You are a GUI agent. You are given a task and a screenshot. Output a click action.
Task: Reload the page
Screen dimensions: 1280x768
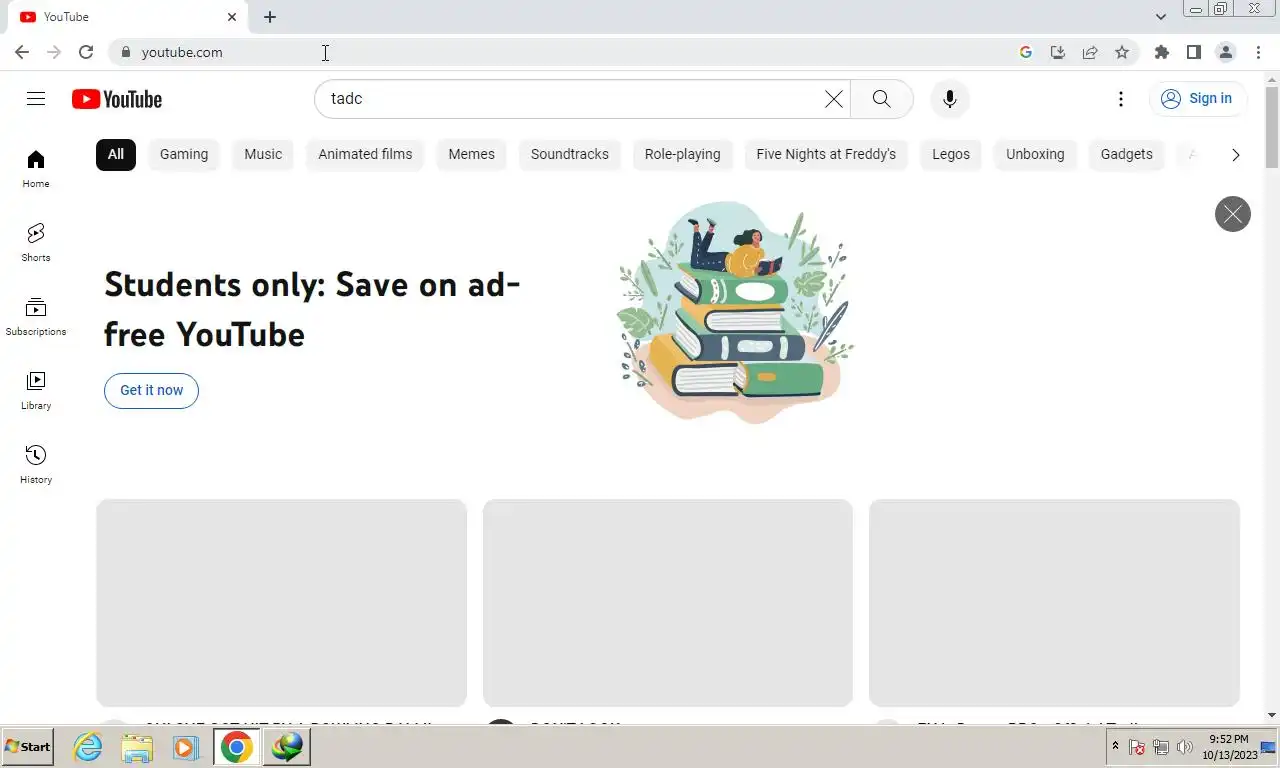(86, 52)
